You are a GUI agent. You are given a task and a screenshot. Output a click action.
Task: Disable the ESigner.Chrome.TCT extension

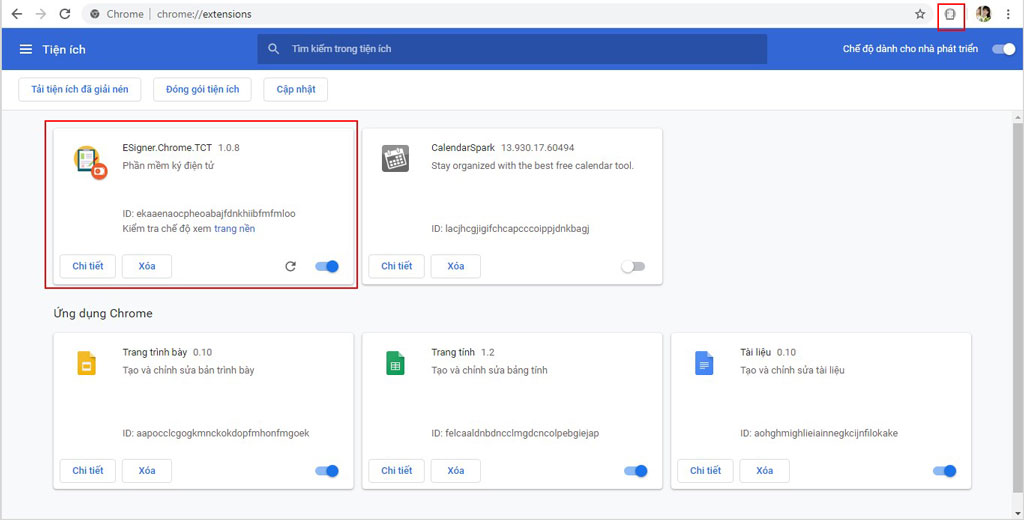tap(327, 266)
